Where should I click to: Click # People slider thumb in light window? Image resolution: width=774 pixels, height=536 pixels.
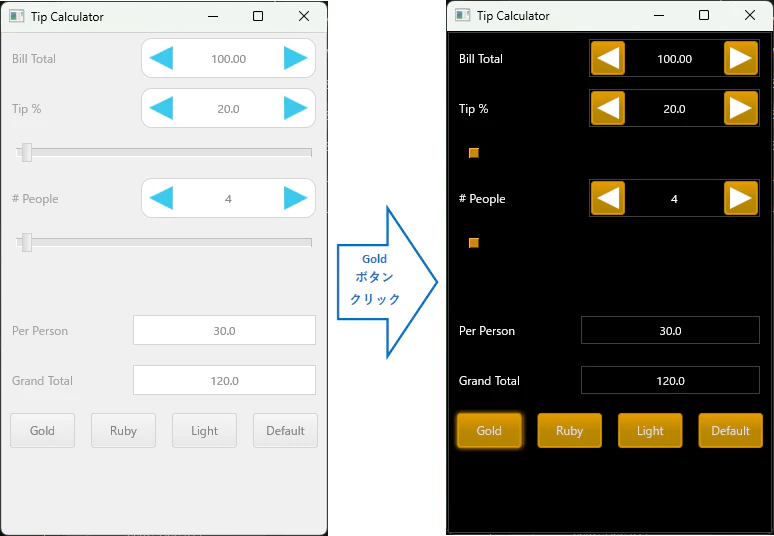point(27,242)
